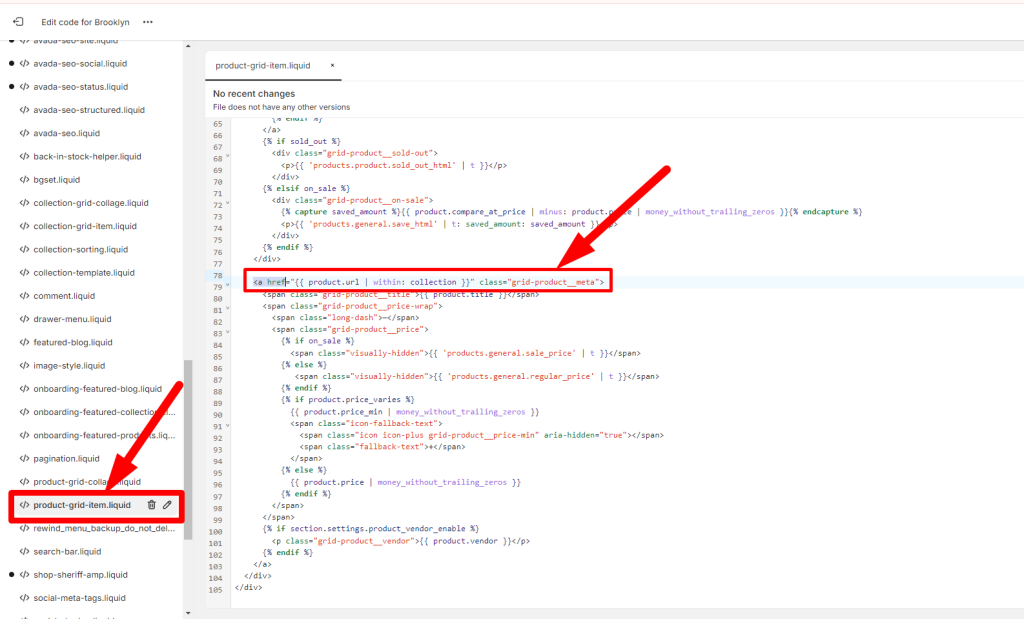The image size is (1024, 619).
Task: Collapse code fold at line 91
Action: (x=228, y=425)
